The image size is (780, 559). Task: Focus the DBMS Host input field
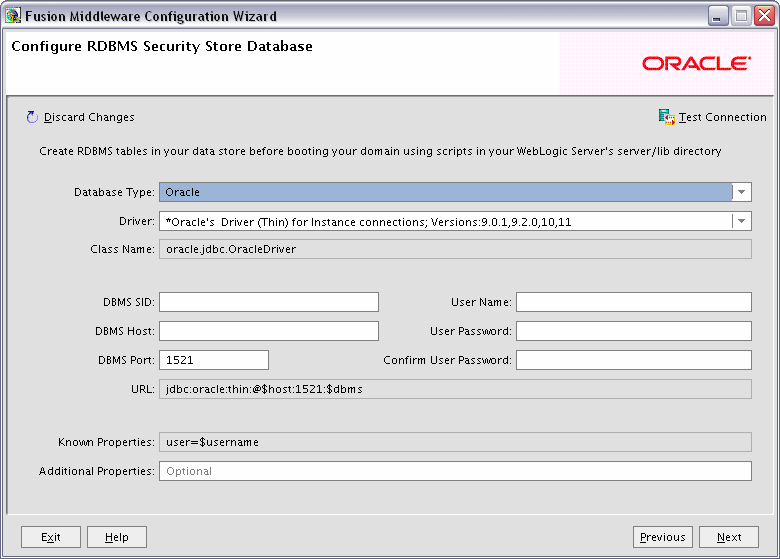point(269,331)
